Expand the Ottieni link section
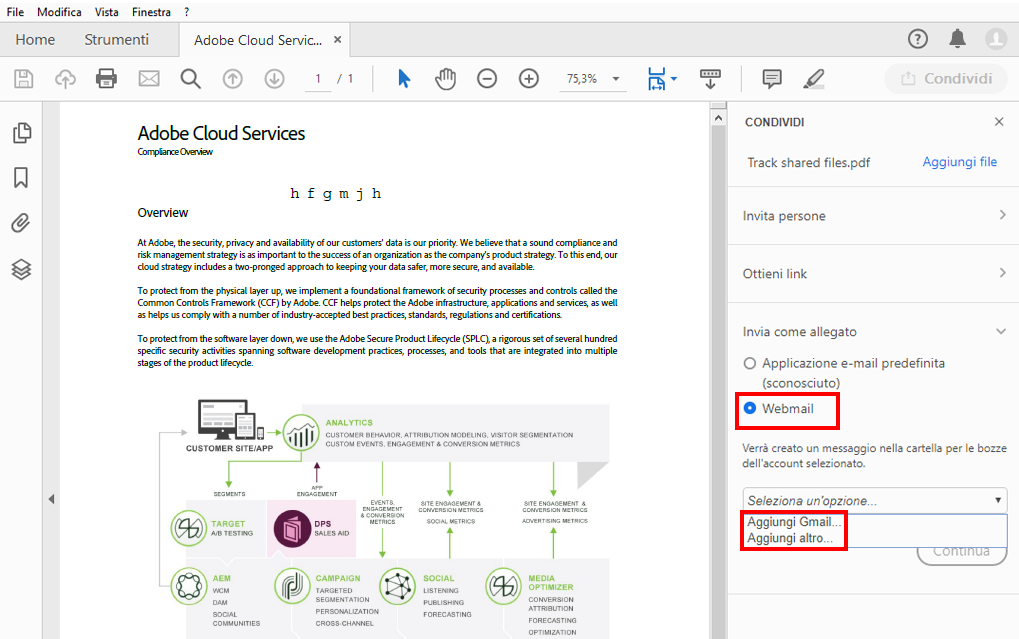 (x=872, y=273)
